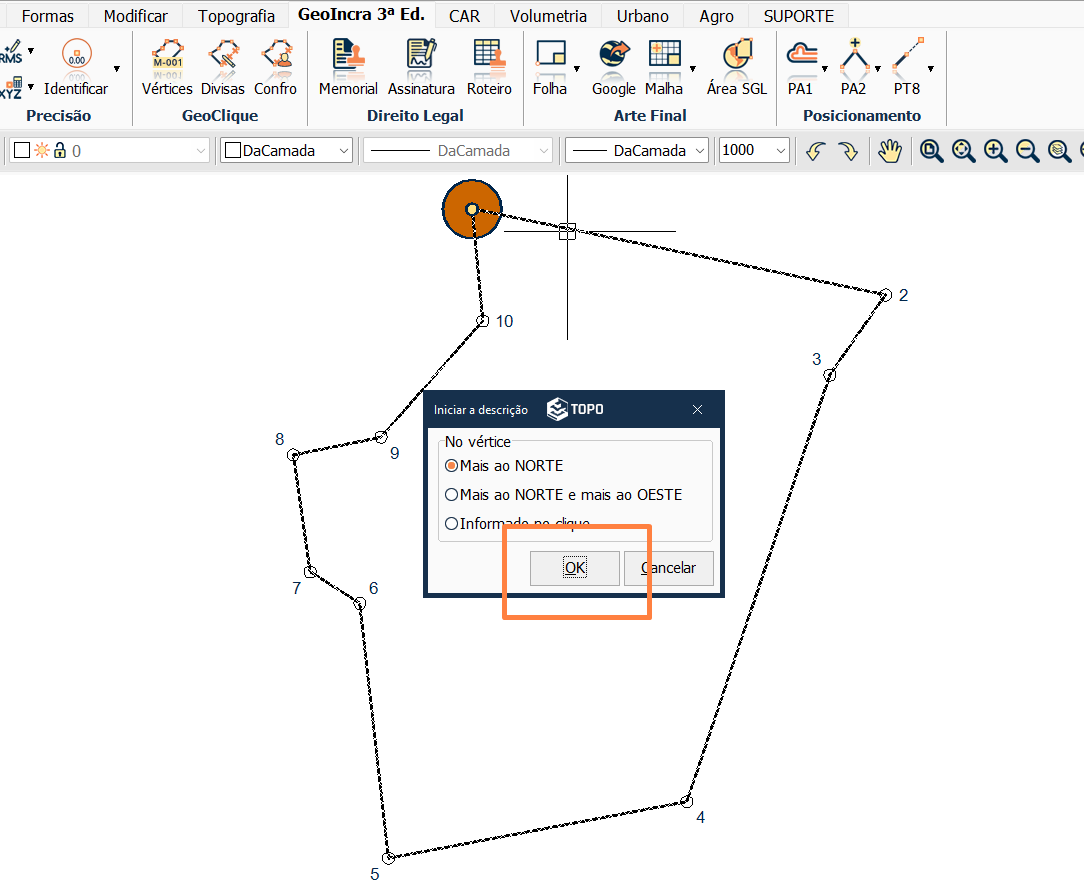Viewport: 1084px width, 889px height.
Task: Activate the pan hand tool
Action: 889,151
